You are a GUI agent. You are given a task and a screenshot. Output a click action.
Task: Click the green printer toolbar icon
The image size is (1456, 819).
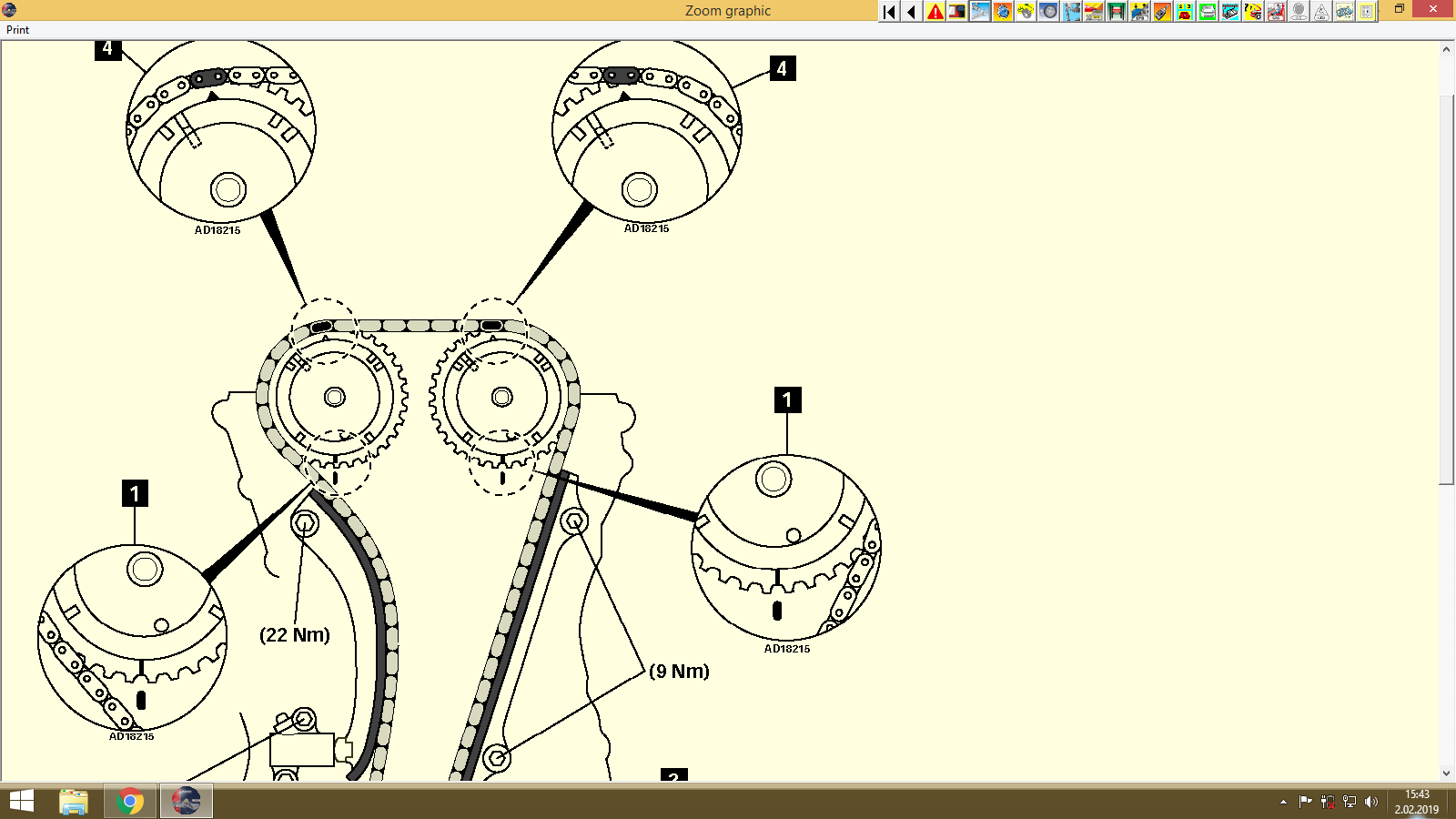[1207, 12]
